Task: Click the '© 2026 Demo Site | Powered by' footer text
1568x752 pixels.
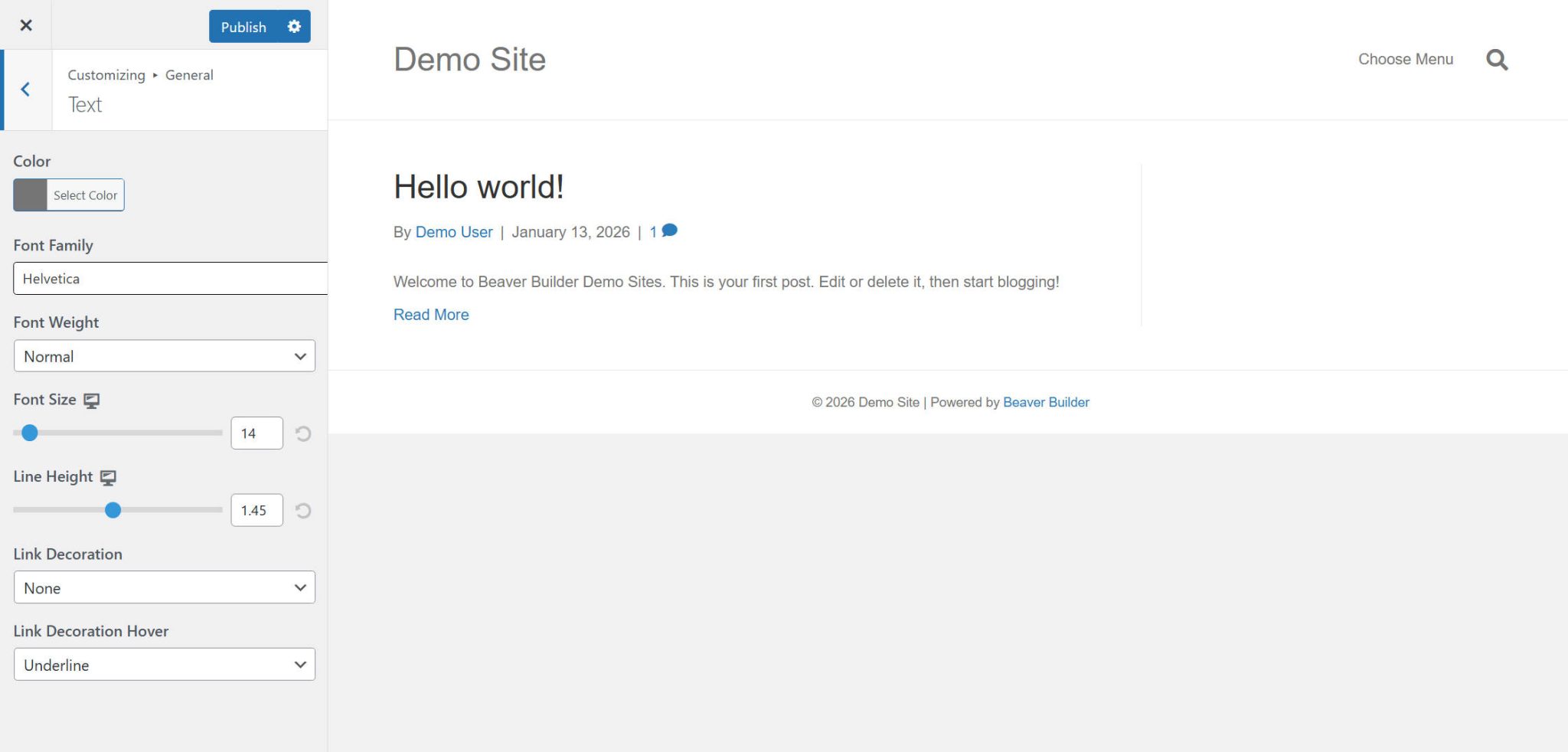Action: tap(906, 402)
